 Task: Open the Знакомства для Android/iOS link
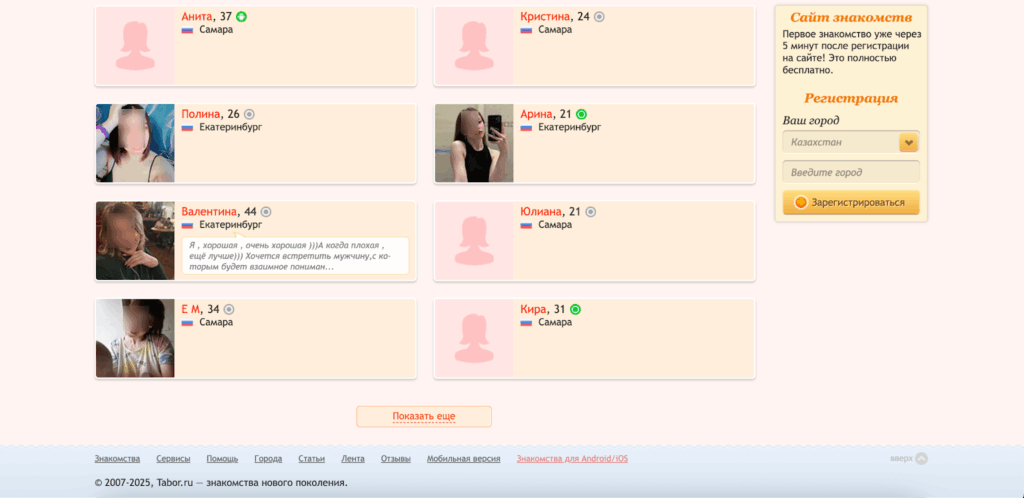572,459
